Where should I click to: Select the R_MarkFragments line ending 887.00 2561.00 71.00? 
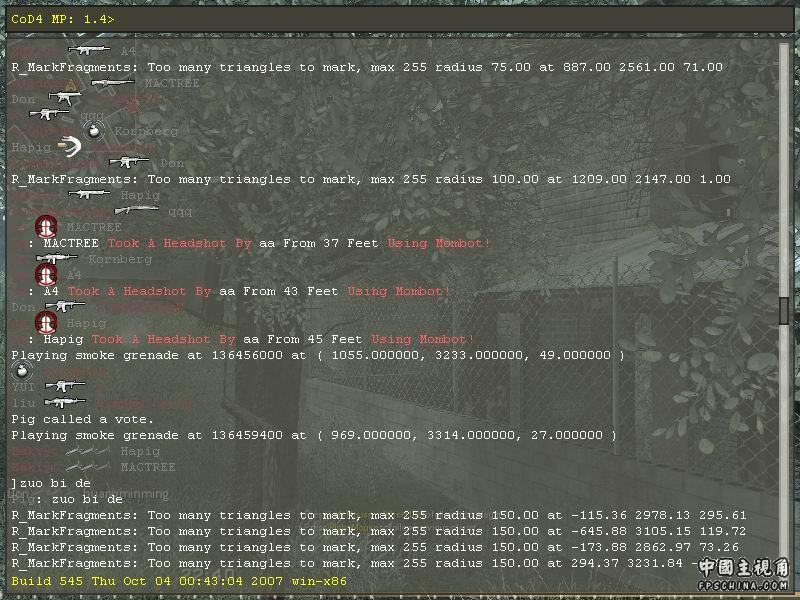pyautogui.click(x=367, y=67)
